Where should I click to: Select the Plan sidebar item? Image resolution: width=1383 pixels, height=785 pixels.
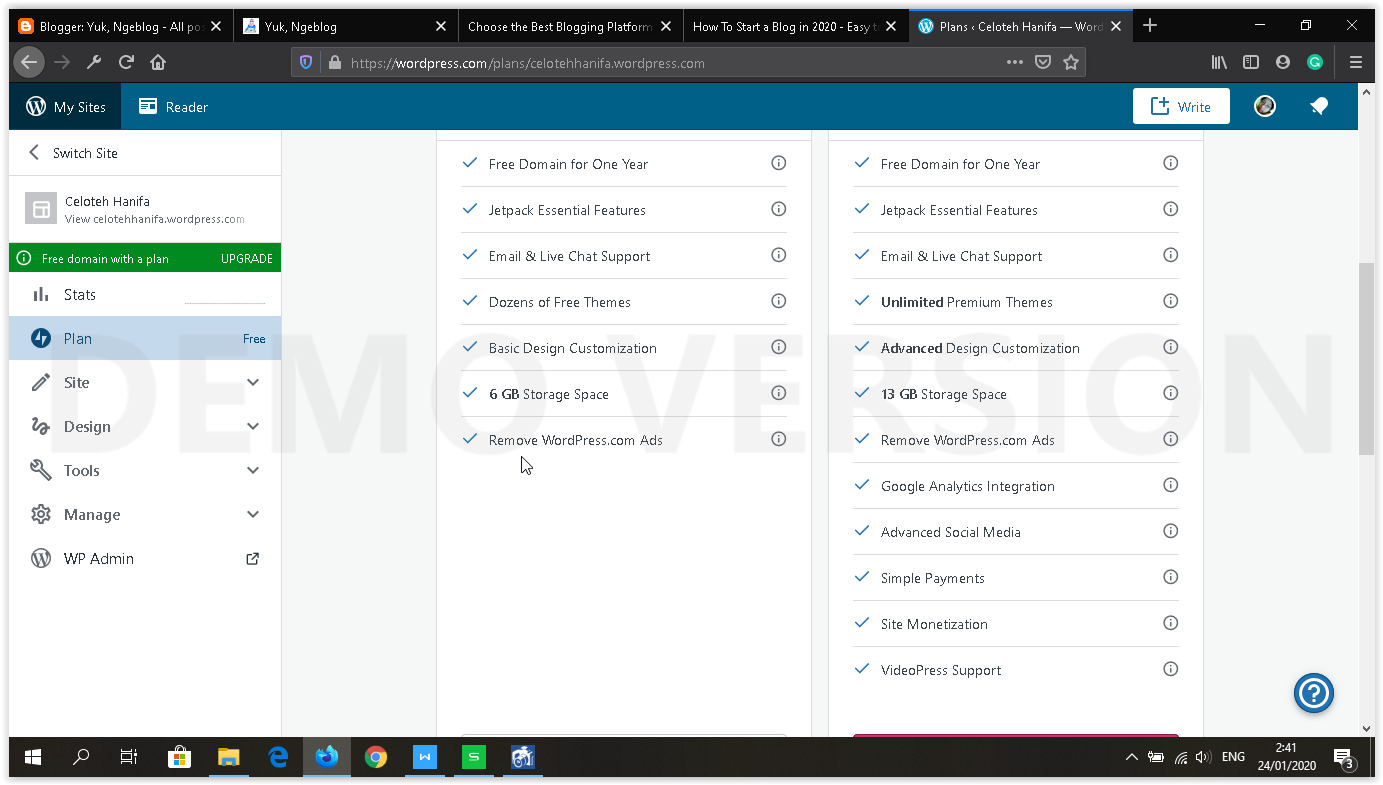pyautogui.click(x=145, y=339)
